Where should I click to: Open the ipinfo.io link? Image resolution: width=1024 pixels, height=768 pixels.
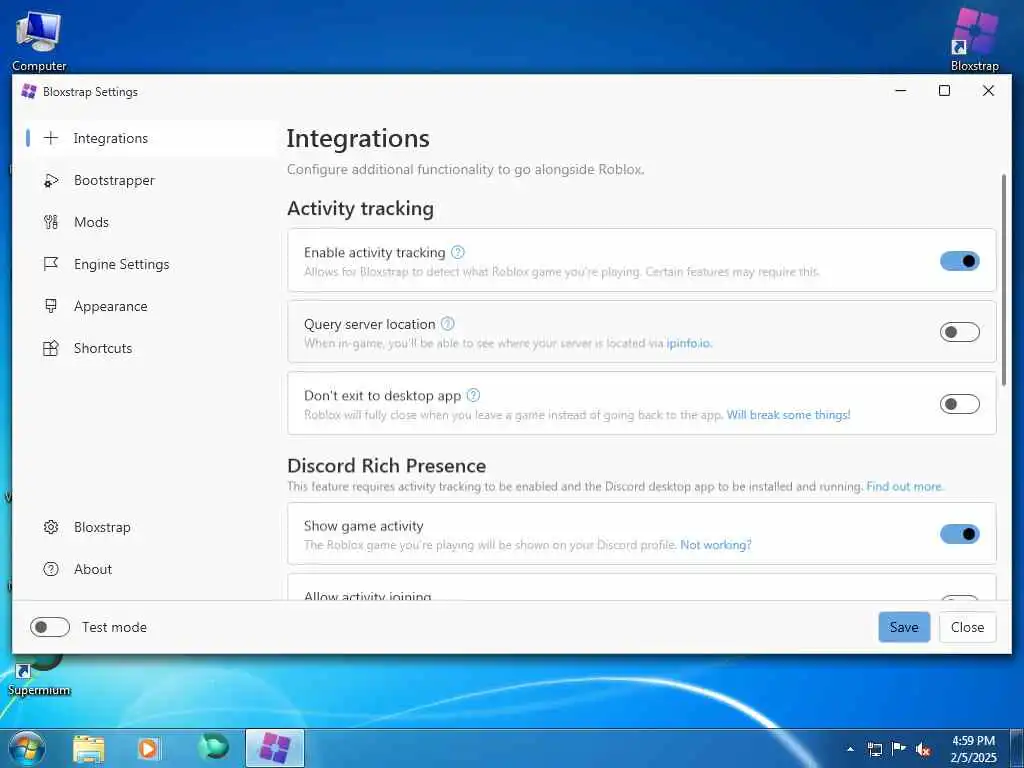[x=689, y=344]
